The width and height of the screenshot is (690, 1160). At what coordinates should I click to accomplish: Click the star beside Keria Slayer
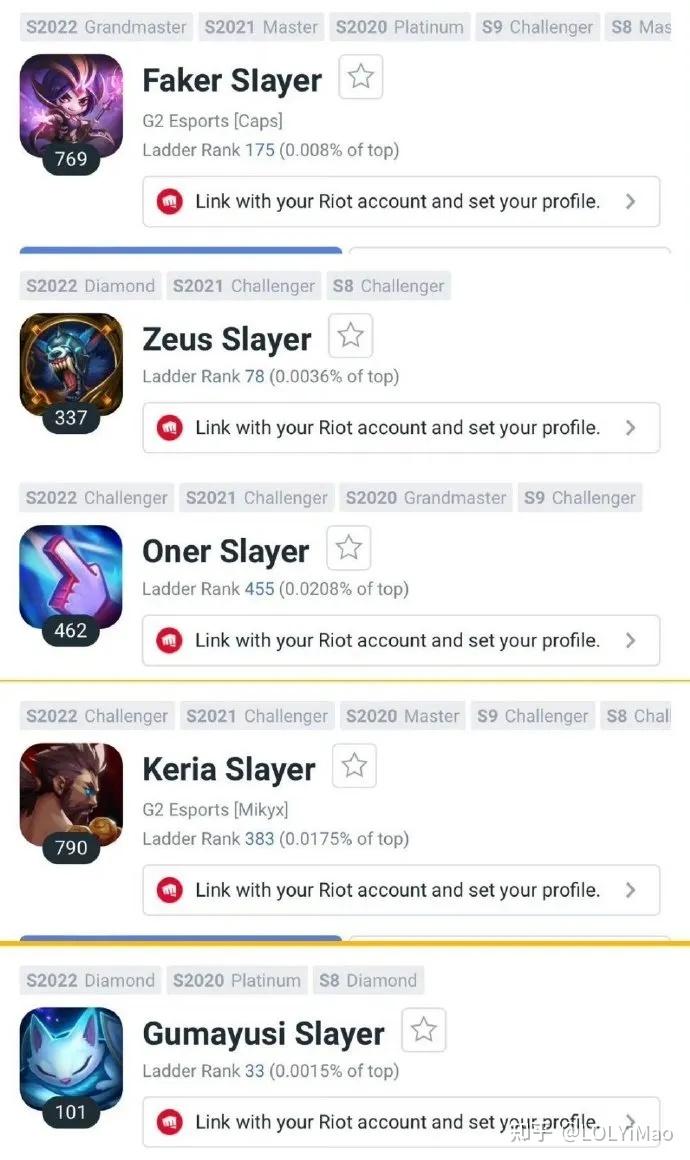[x=354, y=766]
